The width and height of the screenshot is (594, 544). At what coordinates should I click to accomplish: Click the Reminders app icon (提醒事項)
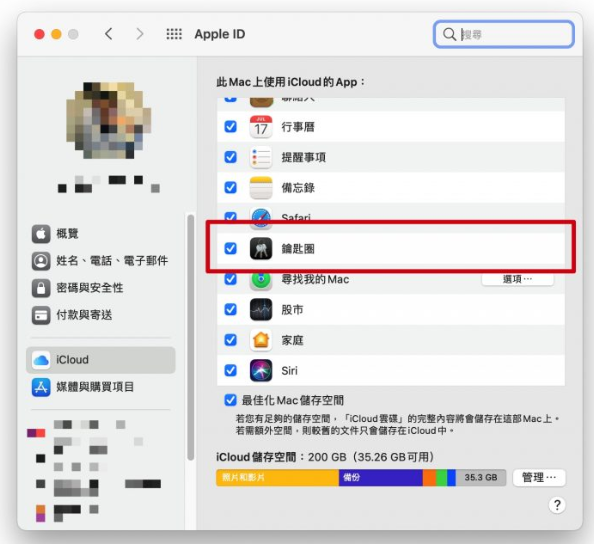[261, 157]
